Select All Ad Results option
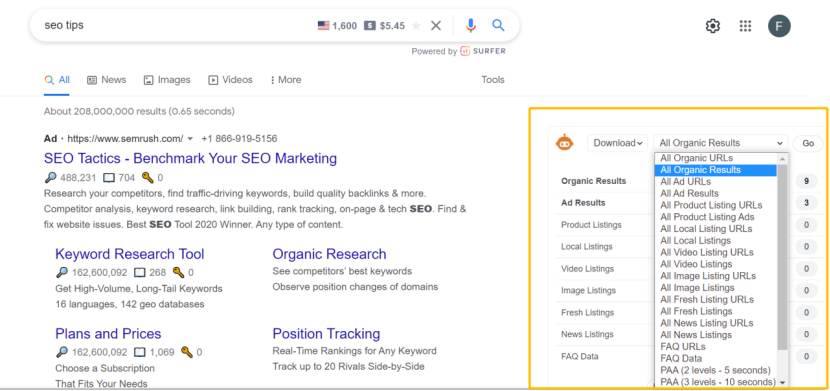The width and height of the screenshot is (830, 391). pos(716,194)
